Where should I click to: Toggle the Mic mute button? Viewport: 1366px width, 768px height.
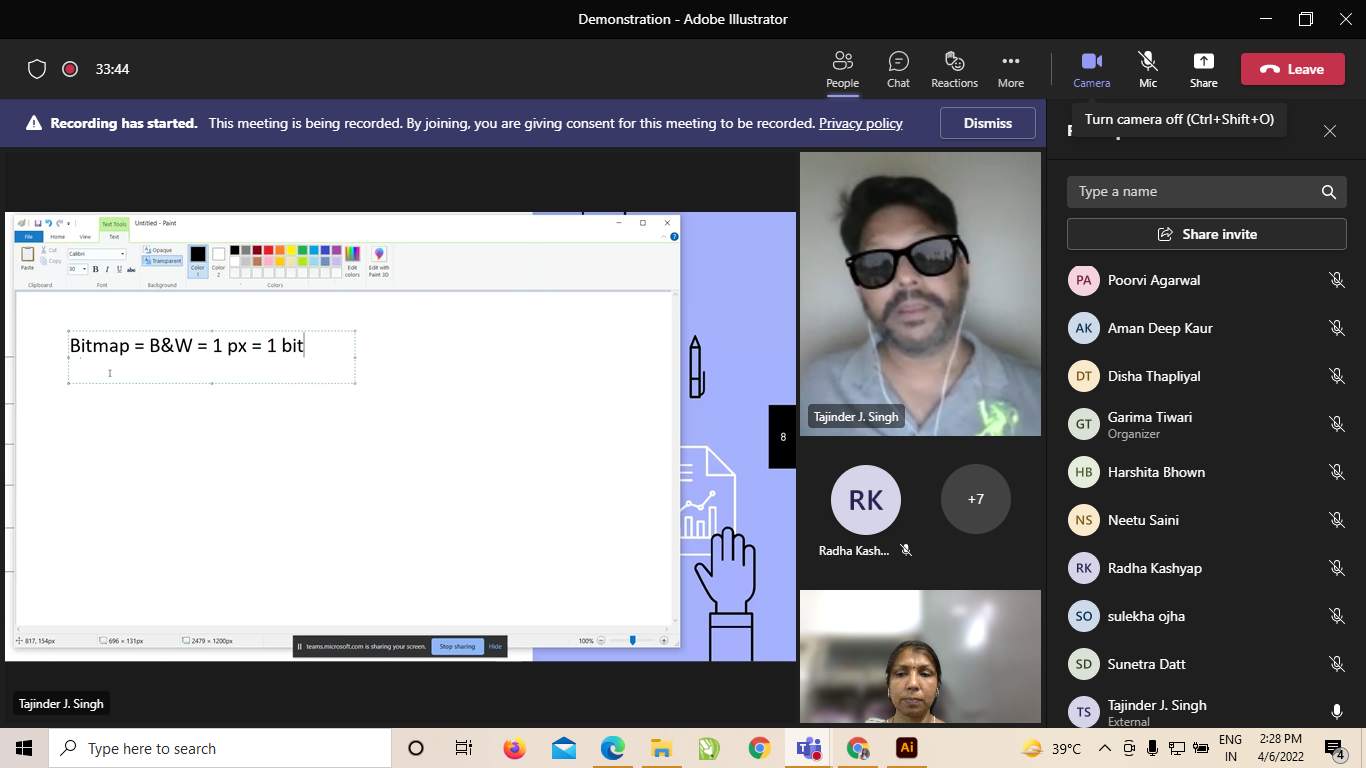pyautogui.click(x=1147, y=69)
